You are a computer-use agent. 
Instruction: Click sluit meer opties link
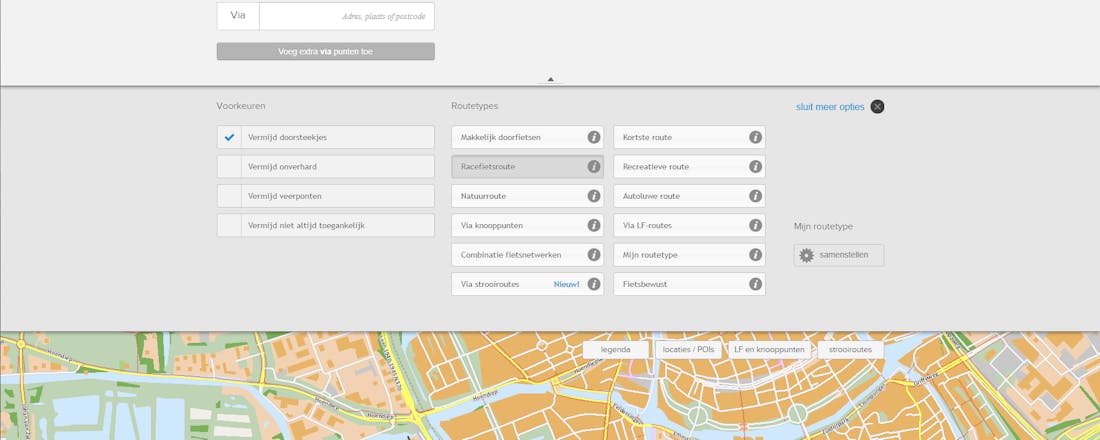tap(830, 107)
